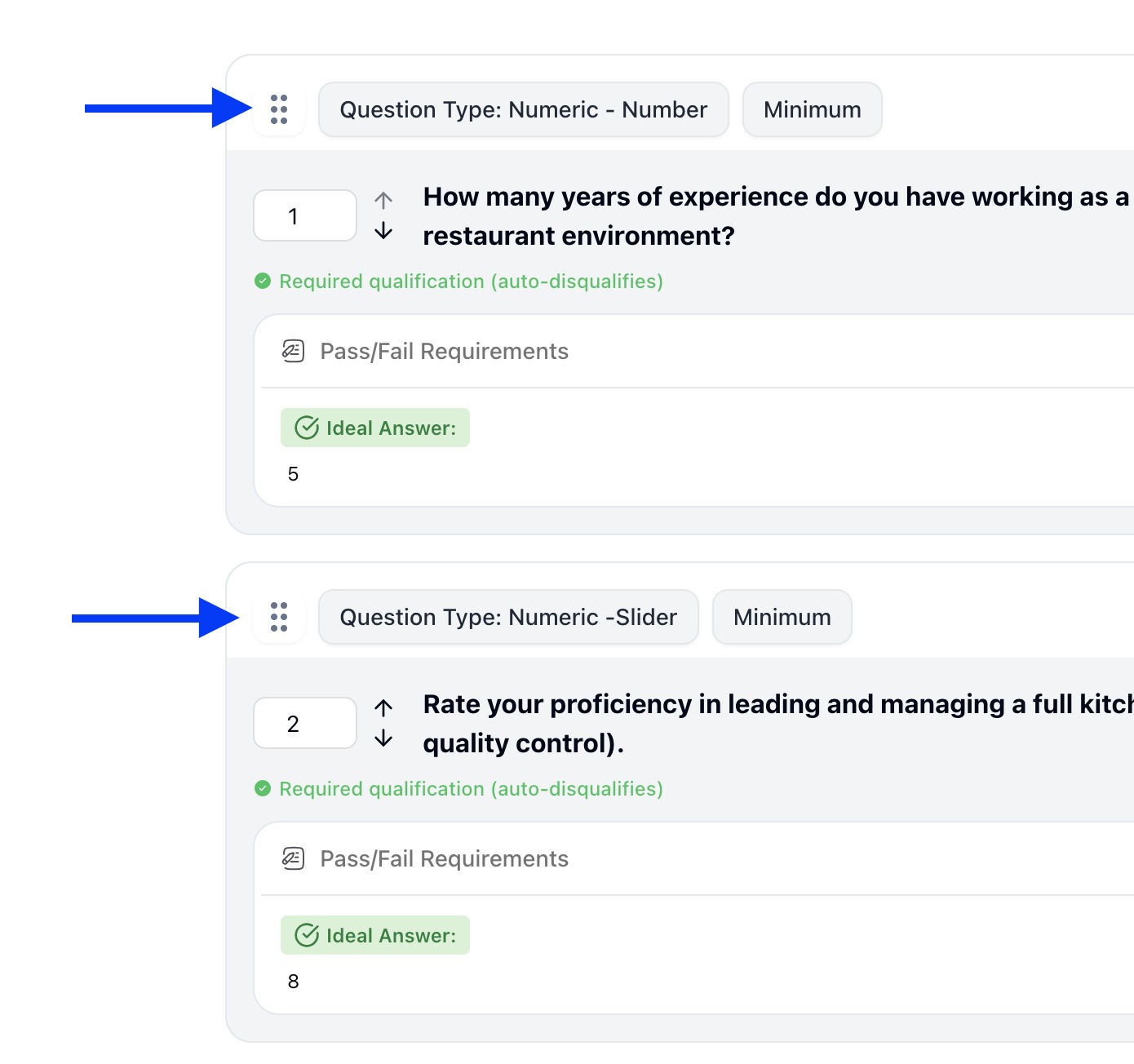Move question 1 up with arrow
The height and width of the screenshot is (1064, 1134).
tap(383, 200)
